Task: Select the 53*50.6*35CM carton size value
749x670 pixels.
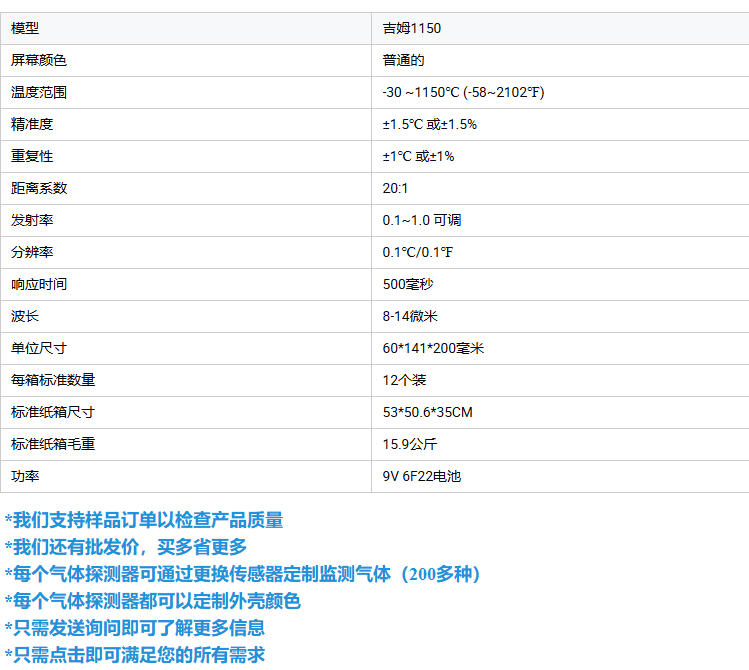Action: pos(427,412)
